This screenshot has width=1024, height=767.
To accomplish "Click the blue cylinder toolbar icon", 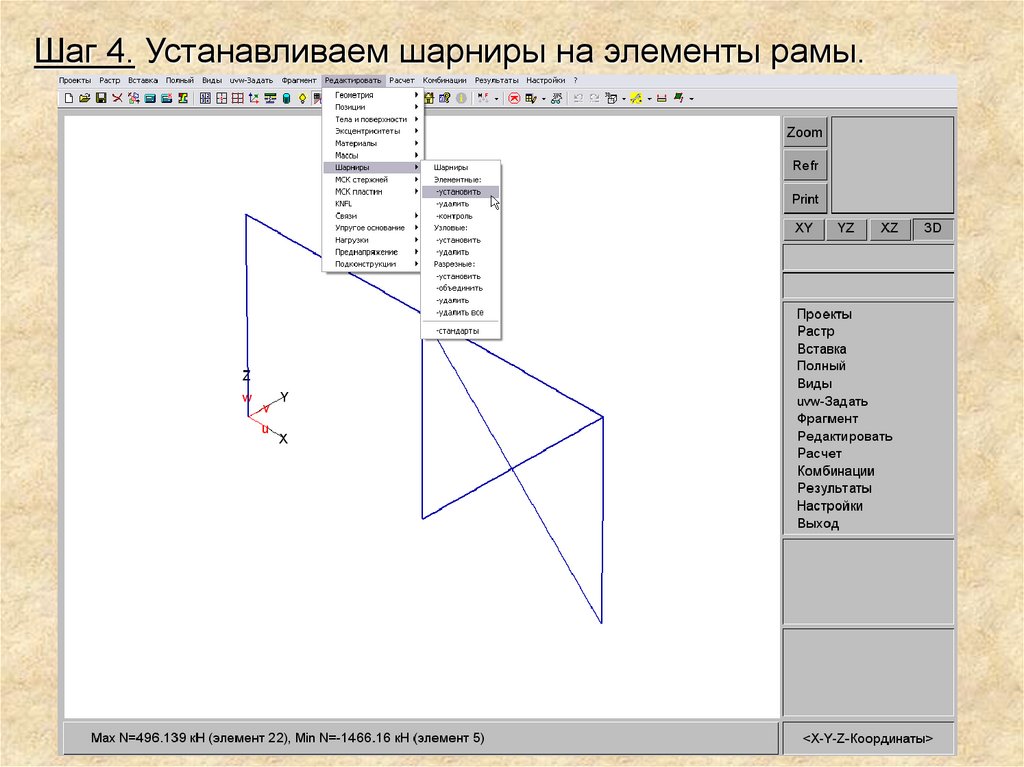I will click(286, 98).
